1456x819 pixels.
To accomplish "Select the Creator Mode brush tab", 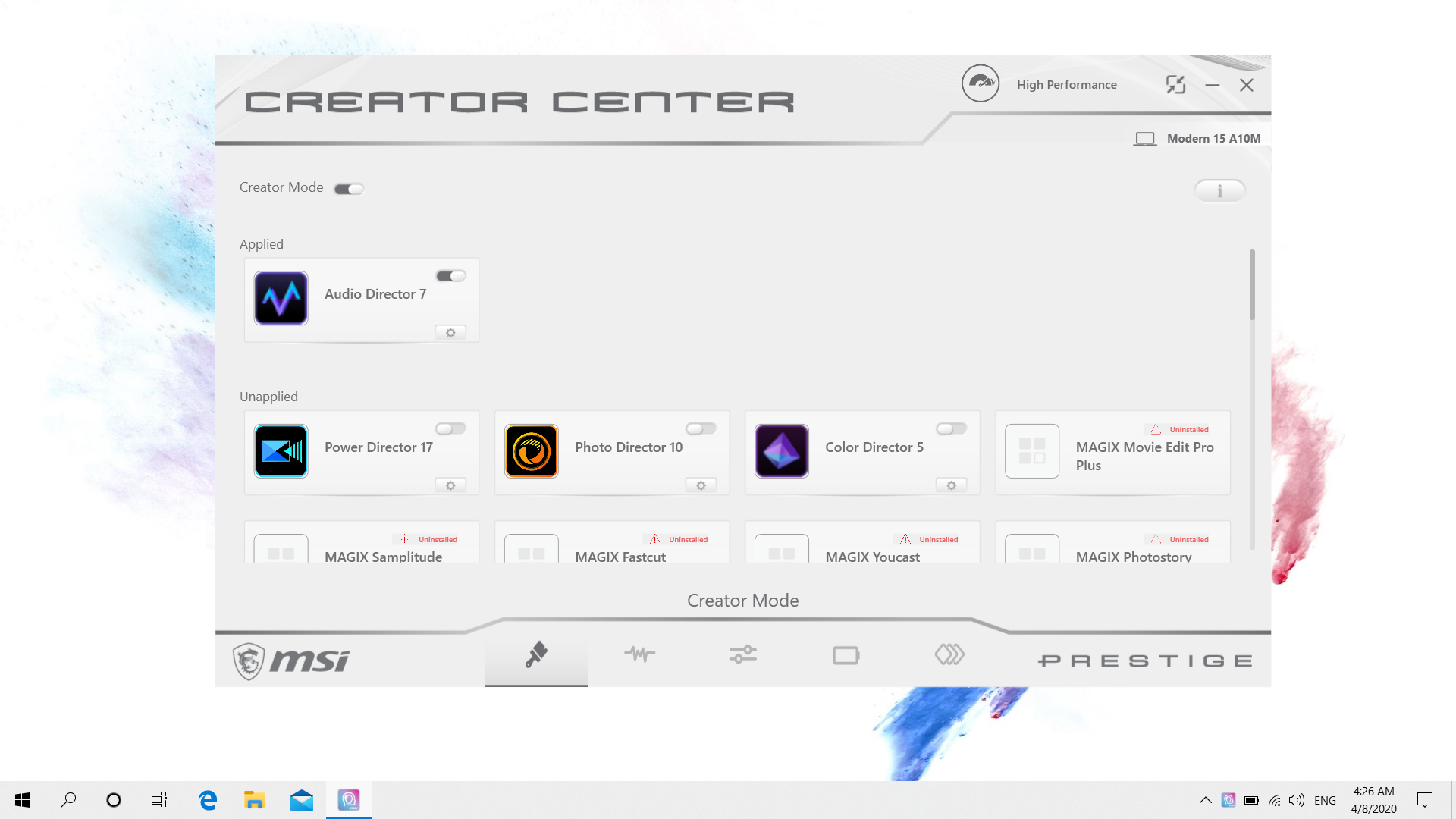I will (x=537, y=654).
